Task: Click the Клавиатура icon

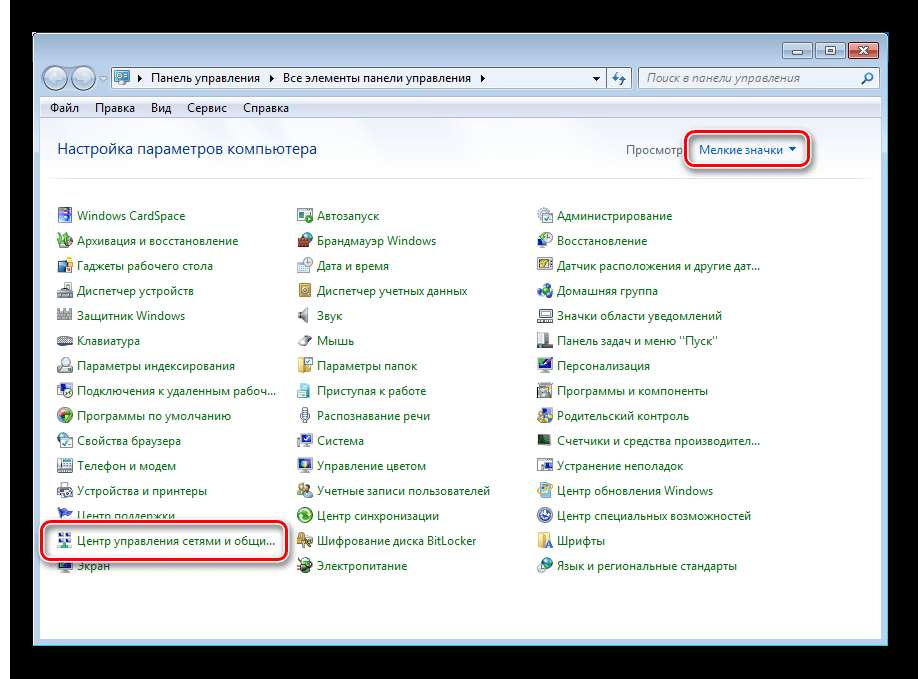Action: (65, 341)
